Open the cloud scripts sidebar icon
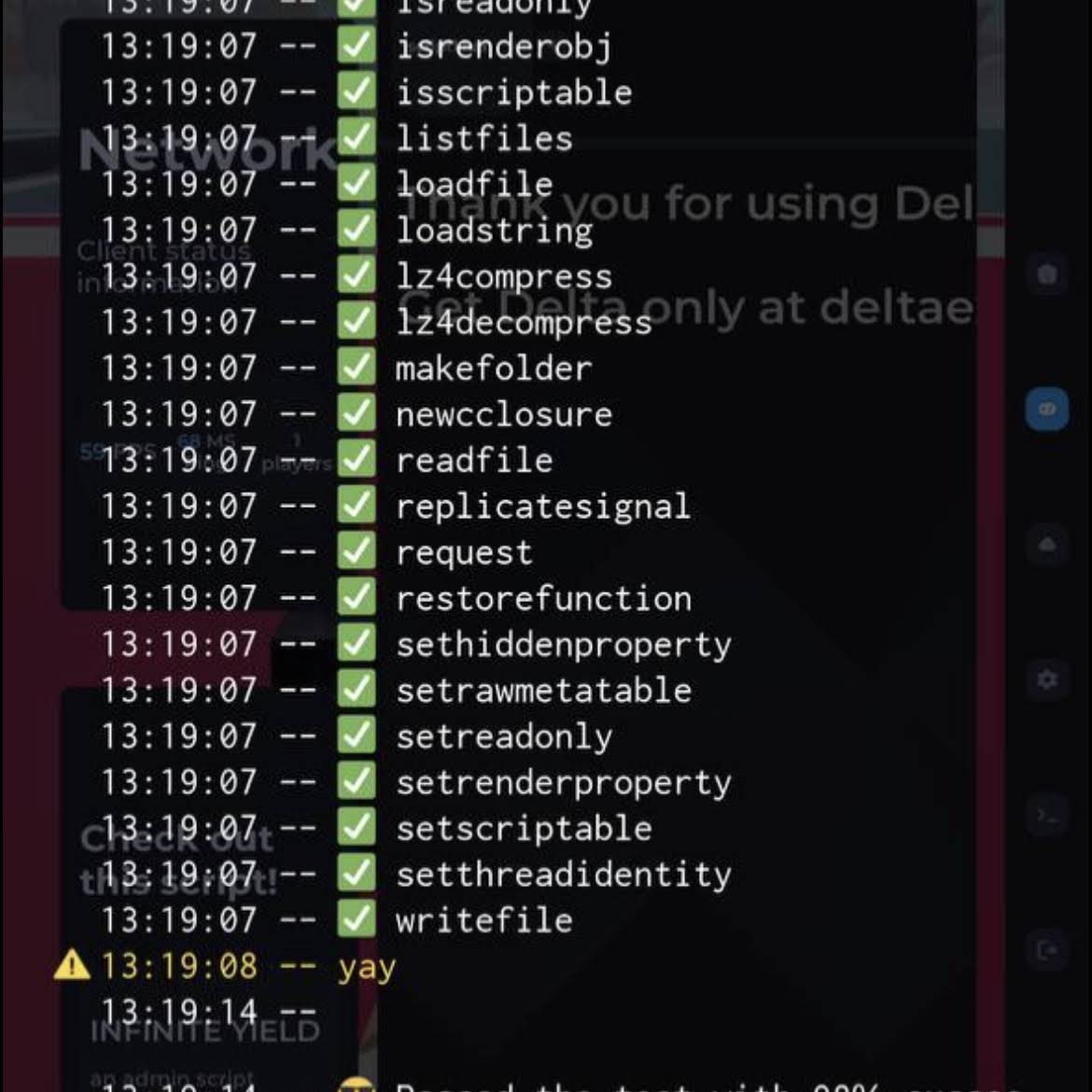 (x=1046, y=544)
